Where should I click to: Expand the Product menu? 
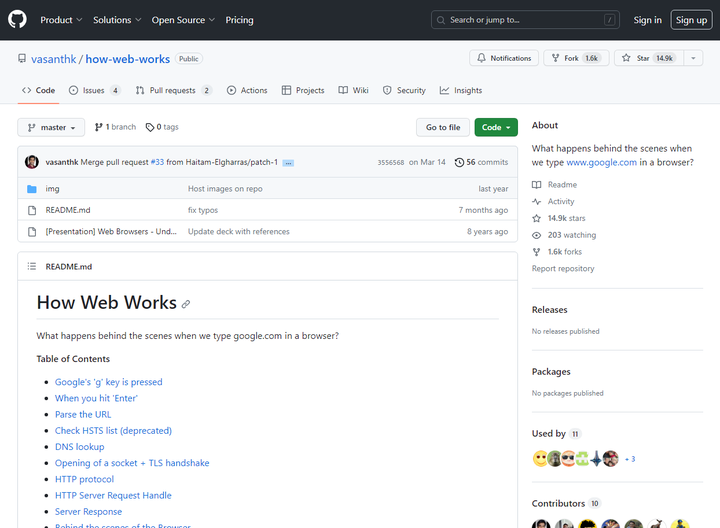[x=61, y=20]
